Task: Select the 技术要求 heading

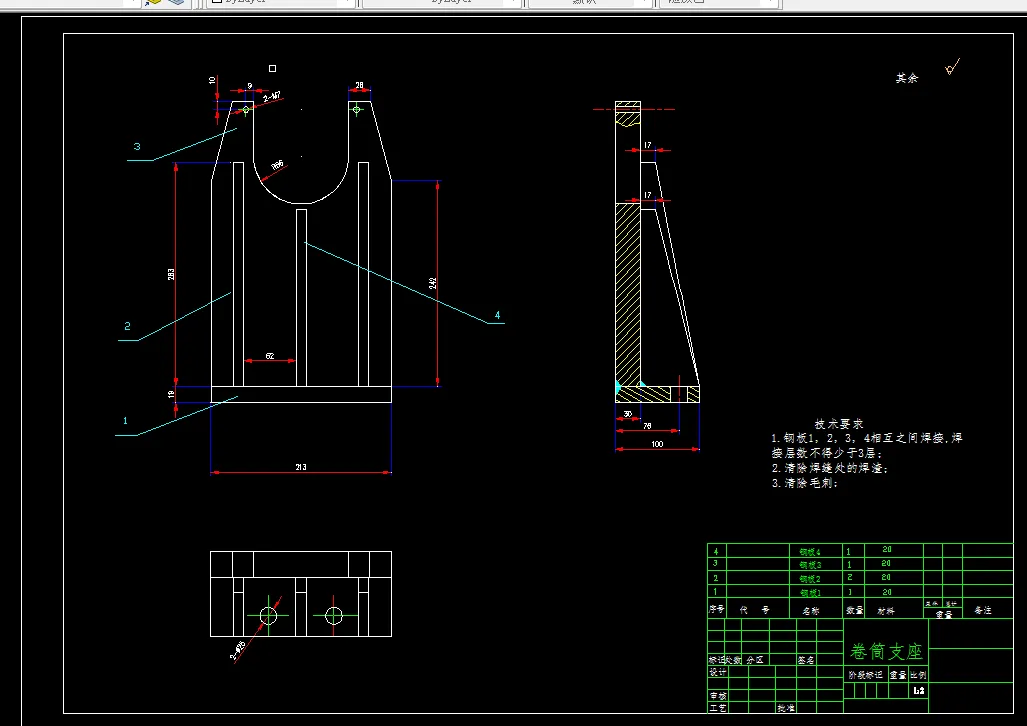Action: point(839,424)
